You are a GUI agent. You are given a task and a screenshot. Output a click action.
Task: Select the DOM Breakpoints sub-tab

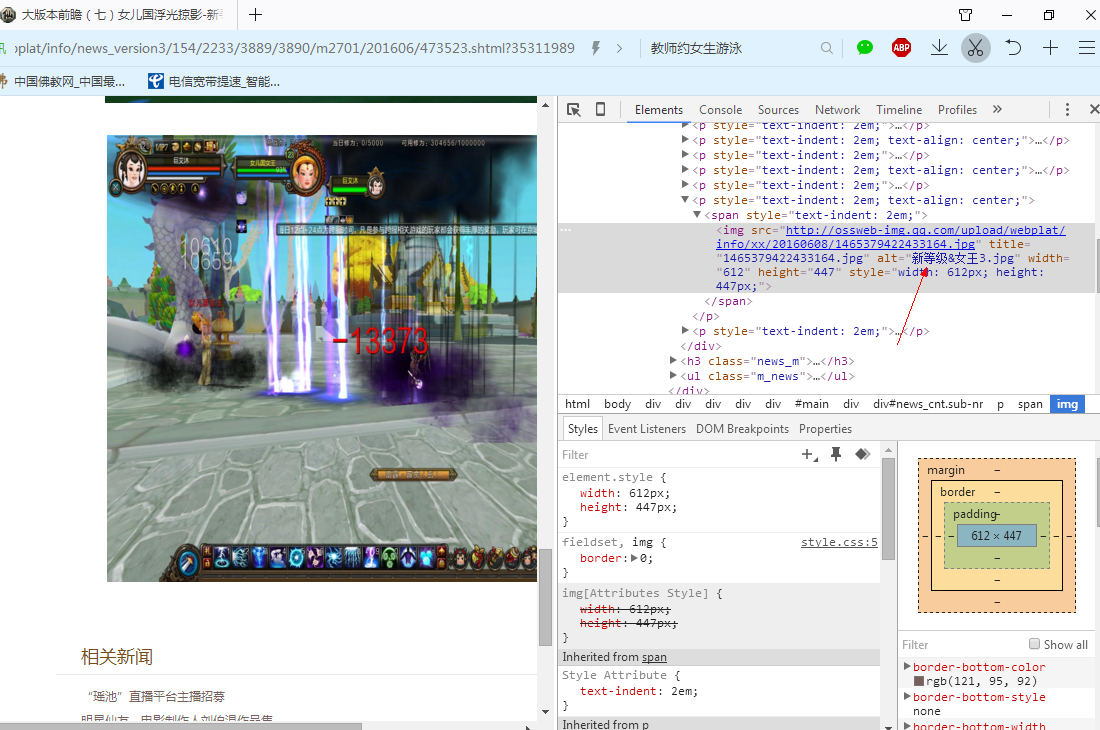click(742, 428)
